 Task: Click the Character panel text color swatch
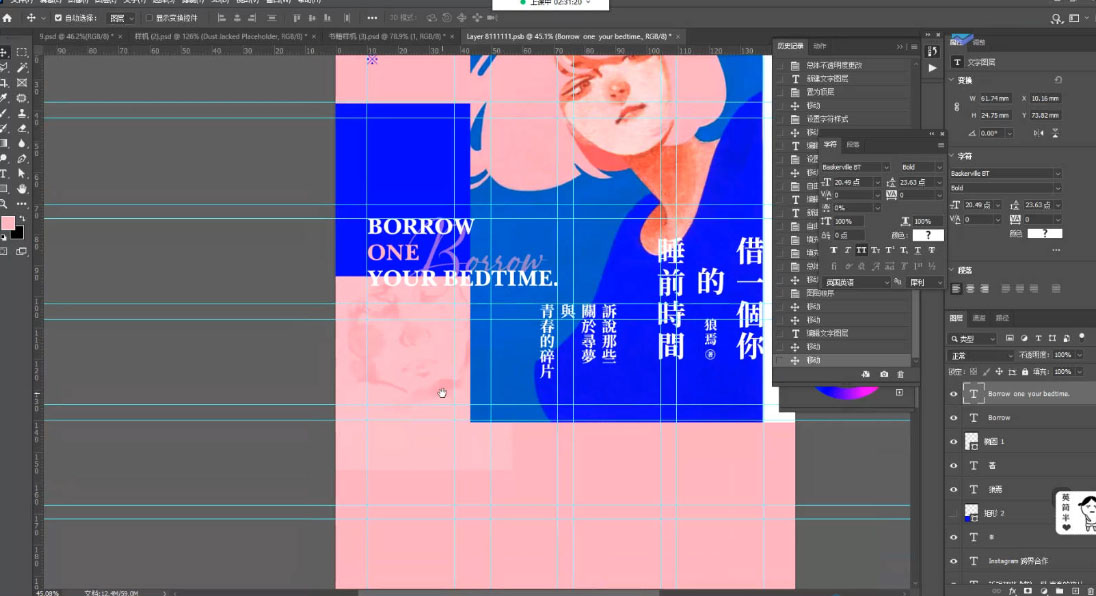point(928,235)
